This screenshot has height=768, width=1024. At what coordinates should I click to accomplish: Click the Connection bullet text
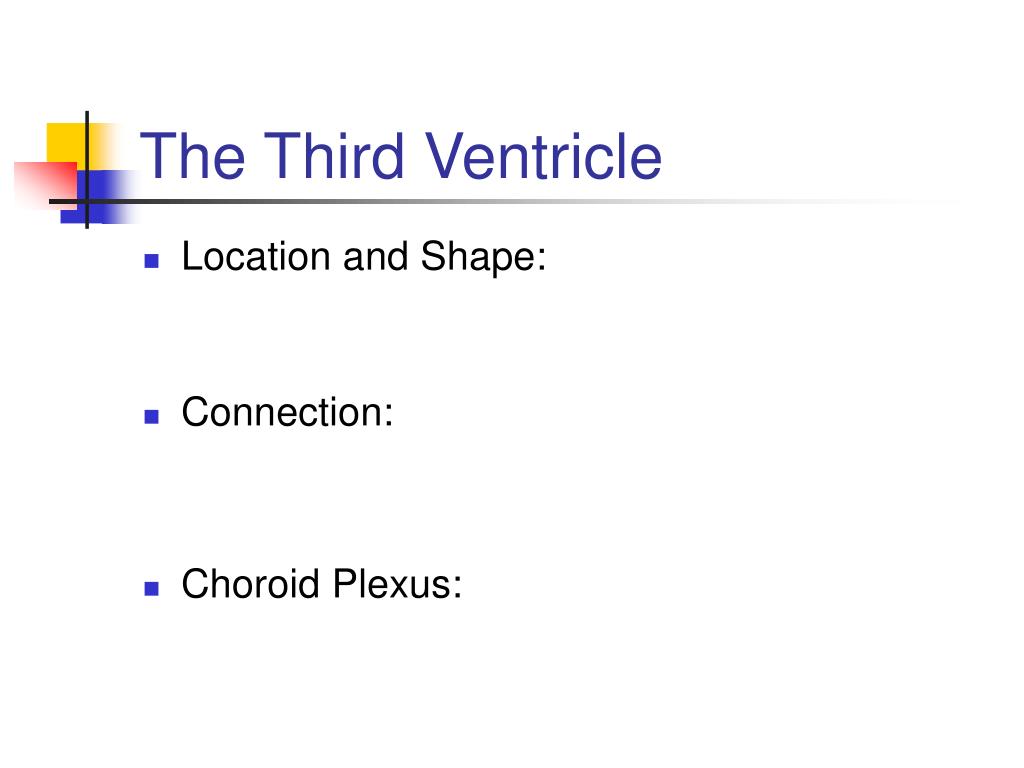(287, 412)
